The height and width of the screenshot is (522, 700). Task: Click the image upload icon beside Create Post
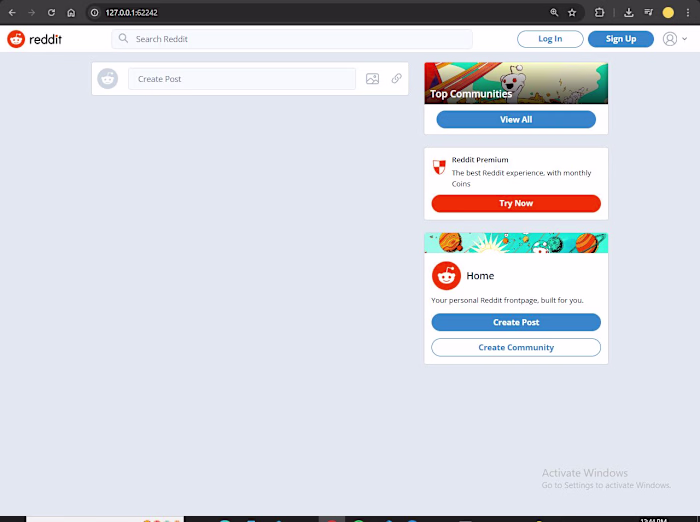372,79
